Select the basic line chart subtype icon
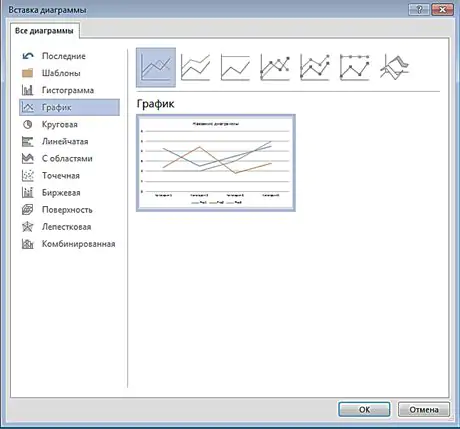The image size is (460, 429). (156, 67)
